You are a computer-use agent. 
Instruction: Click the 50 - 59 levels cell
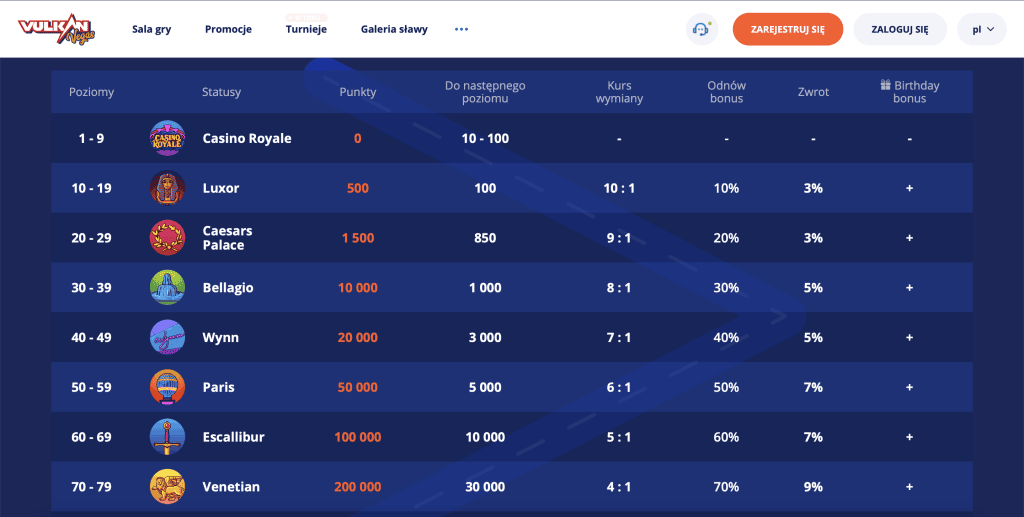91,387
